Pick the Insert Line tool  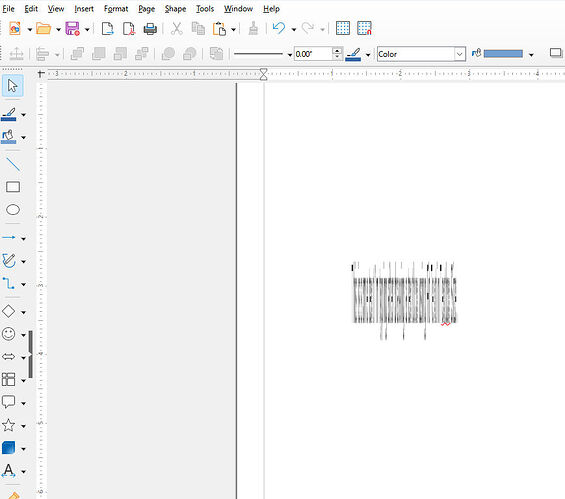(x=13, y=164)
